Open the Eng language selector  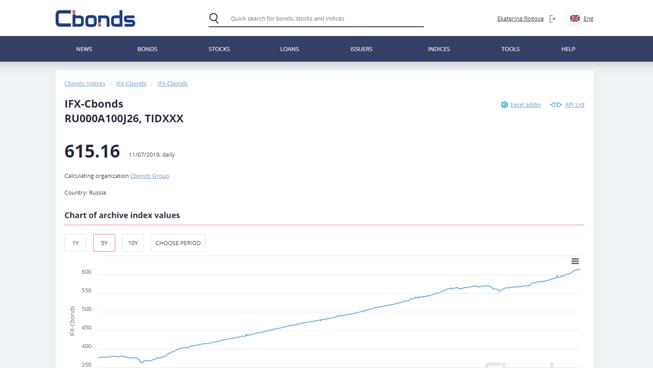(x=588, y=18)
